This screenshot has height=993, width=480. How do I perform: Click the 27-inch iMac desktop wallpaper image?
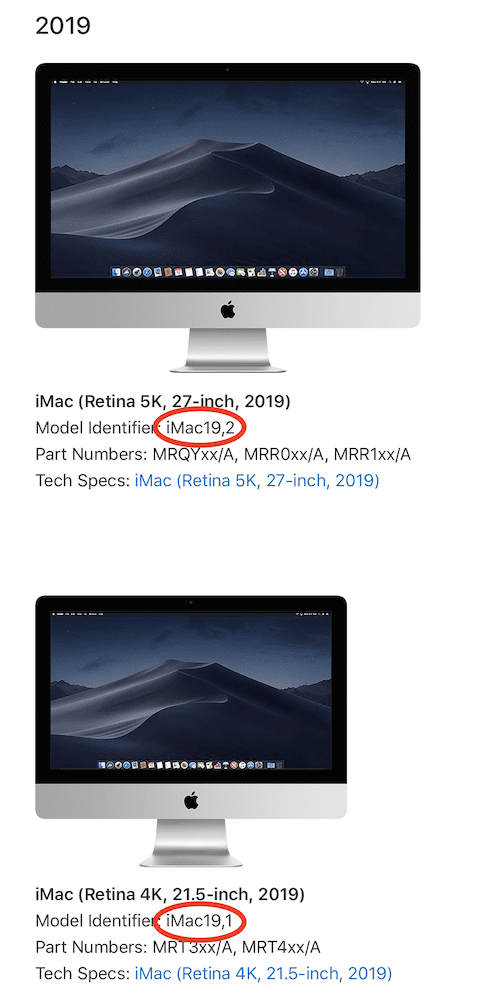coord(228,179)
